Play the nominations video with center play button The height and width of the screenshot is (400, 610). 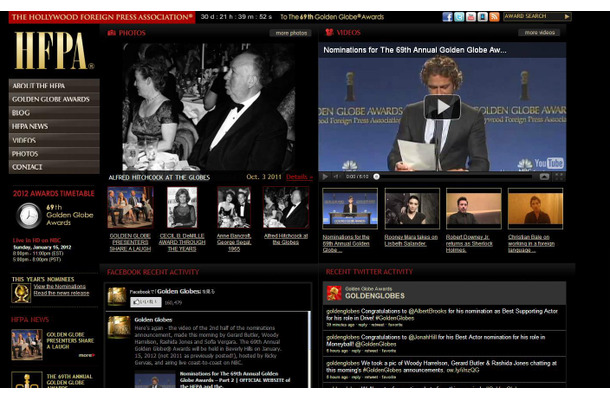442,107
